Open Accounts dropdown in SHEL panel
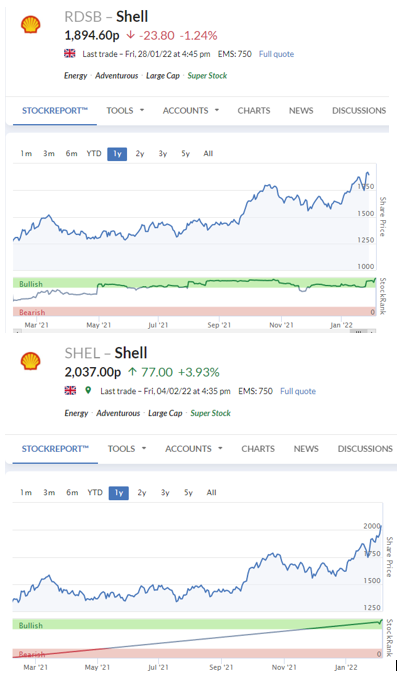This screenshot has height=682, width=402. click(x=194, y=448)
